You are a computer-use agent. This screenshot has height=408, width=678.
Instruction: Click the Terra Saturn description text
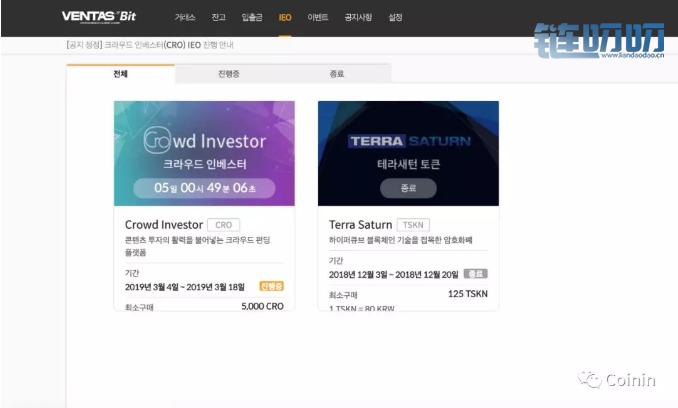[400, 240]
